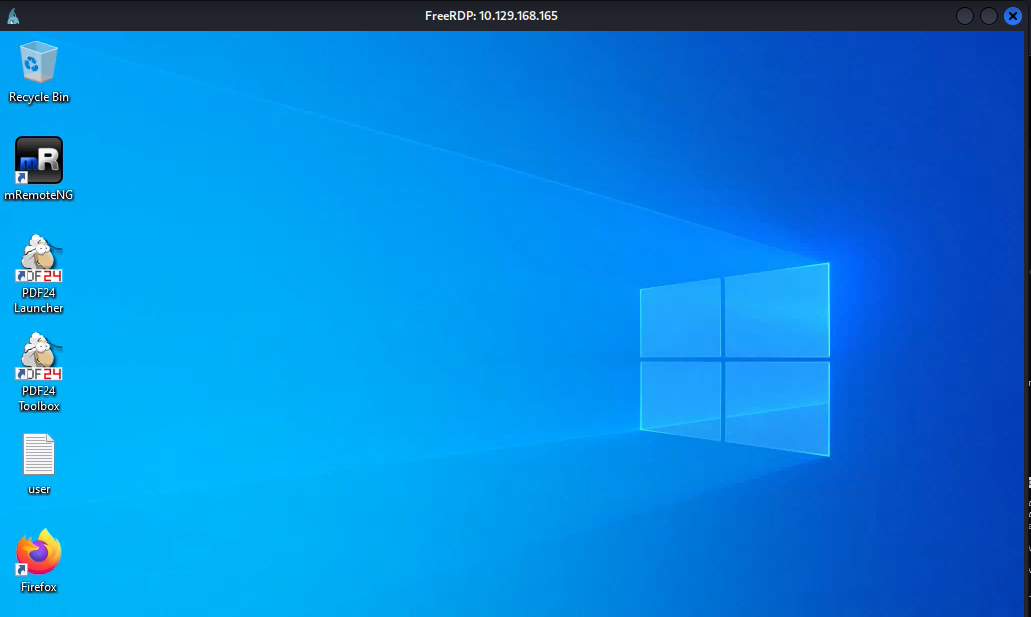Click the Windows logo on the wallpaper
Viewport: 1031px width, 617px height.
[x=734, y=359]
